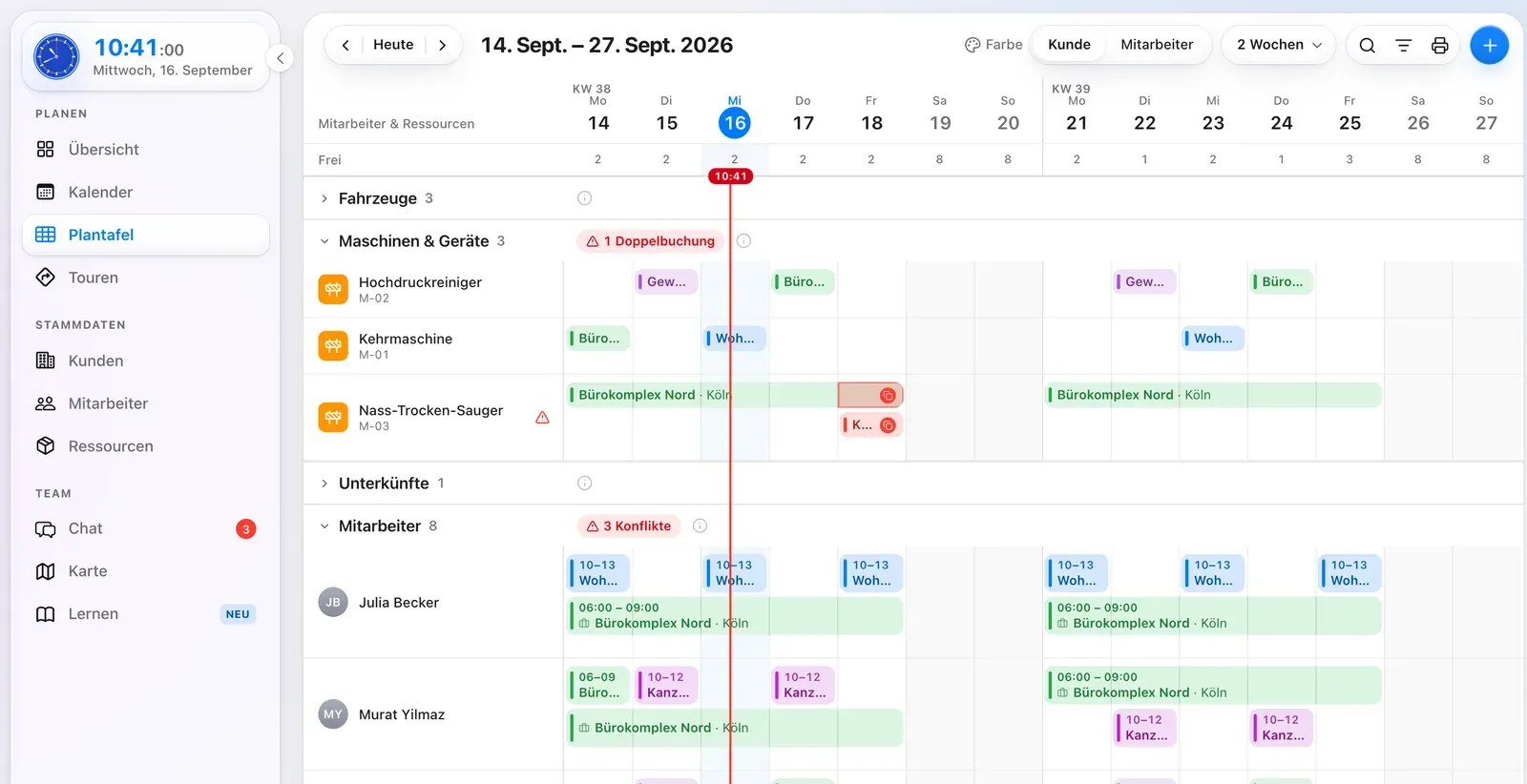Expand the Fahrzeuge group
1527x784 pixels.
tap(324, 198)
